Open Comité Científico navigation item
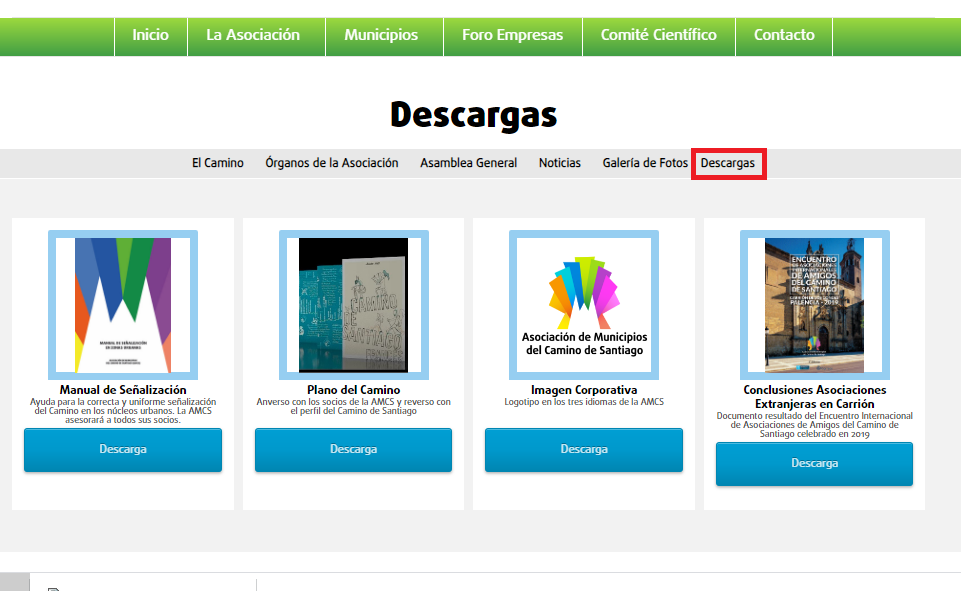This screenshot has height=591, width=961. [x=658, y=35]
